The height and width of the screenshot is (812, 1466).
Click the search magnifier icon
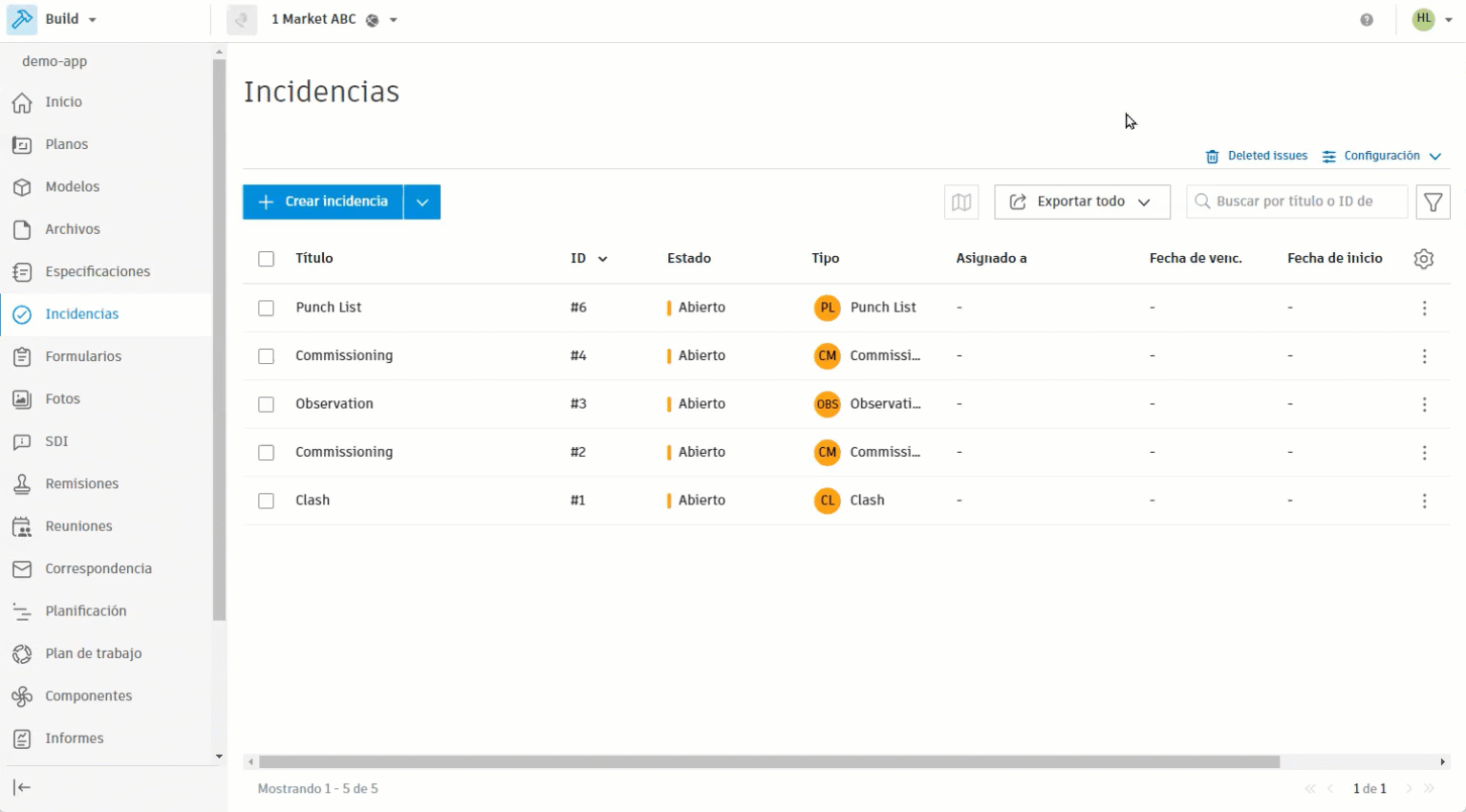pyautogui.click(x=1203, y=202)
